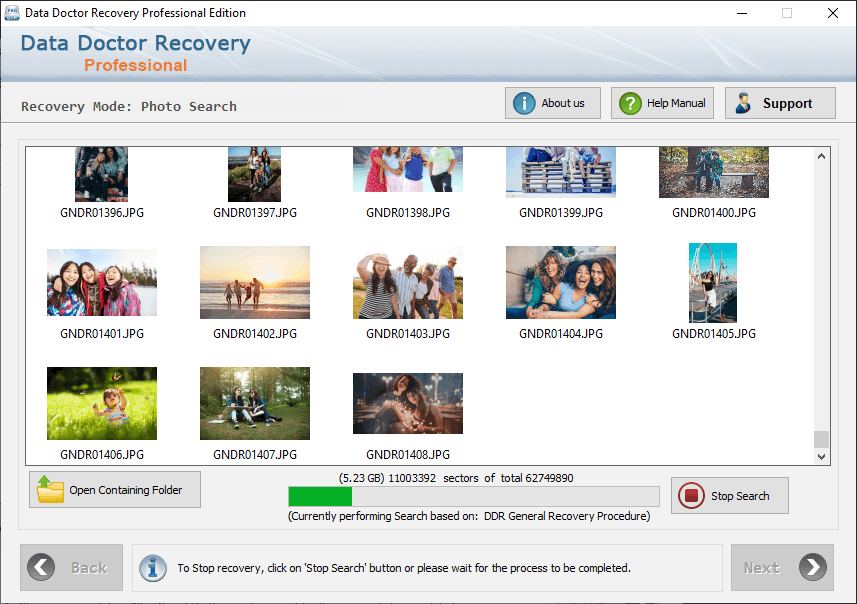
Task: Click the file name GNDR01405.JPG
Action: coord(714,333)
